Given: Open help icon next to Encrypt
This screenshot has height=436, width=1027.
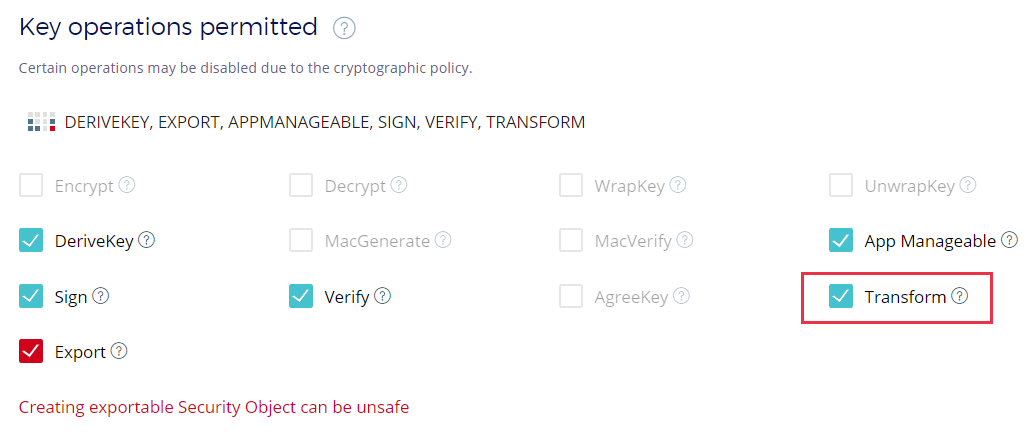Looking at the screenshot, I should point(127,185).
